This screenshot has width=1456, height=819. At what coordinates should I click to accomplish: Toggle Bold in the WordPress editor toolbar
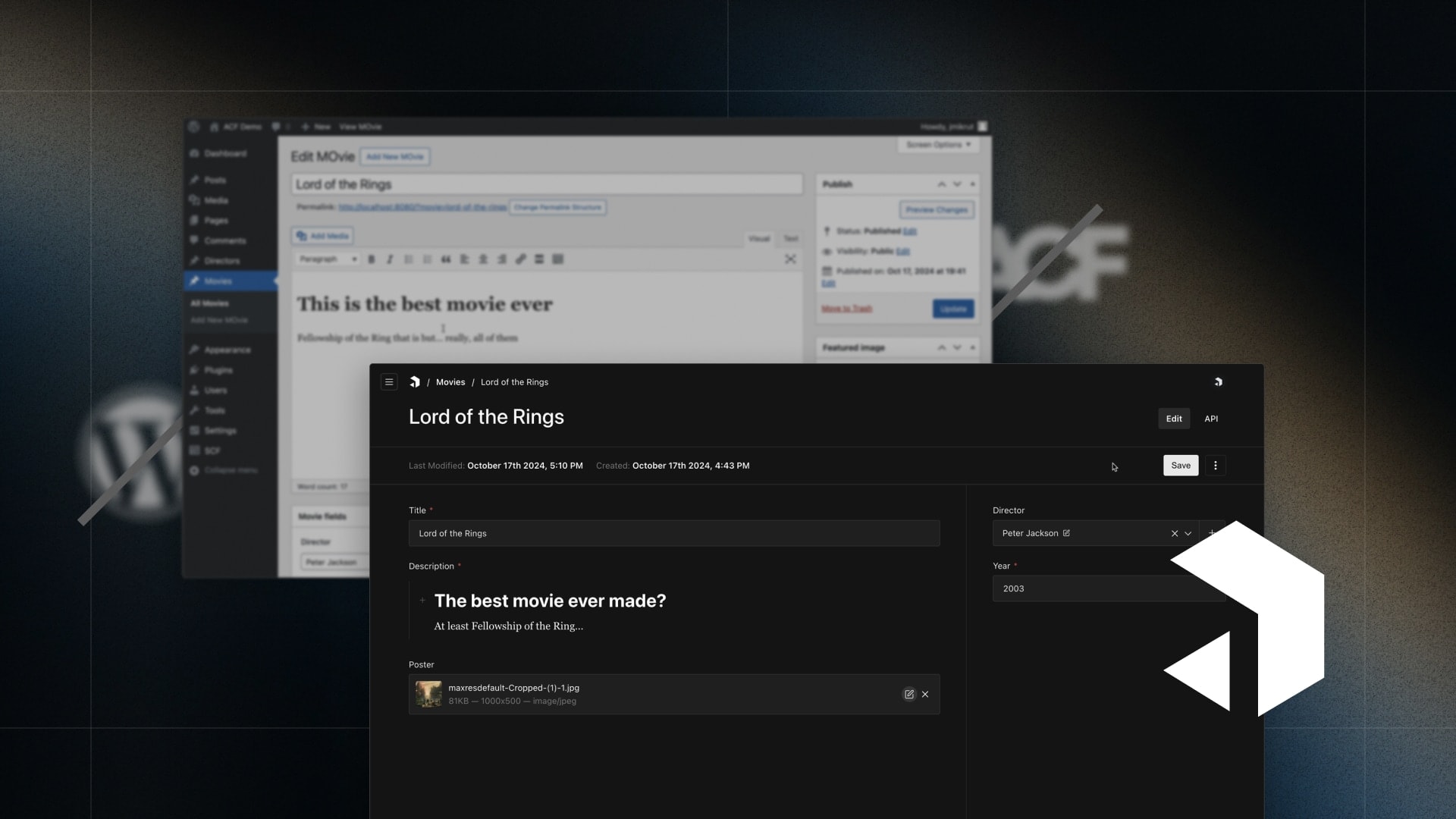coord(372,259)
